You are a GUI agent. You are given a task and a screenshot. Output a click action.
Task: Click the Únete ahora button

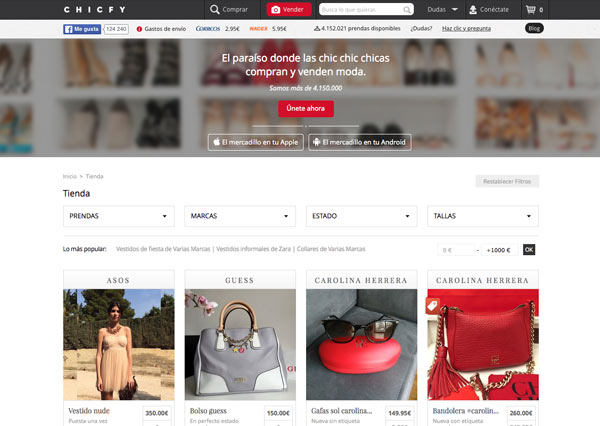click(x=306, y=109)
